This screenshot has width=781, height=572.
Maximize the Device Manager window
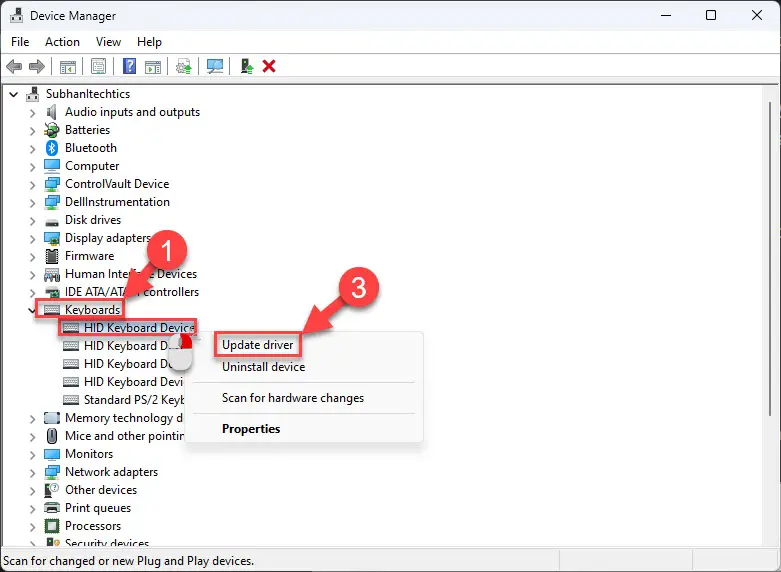tap(711, 15)
